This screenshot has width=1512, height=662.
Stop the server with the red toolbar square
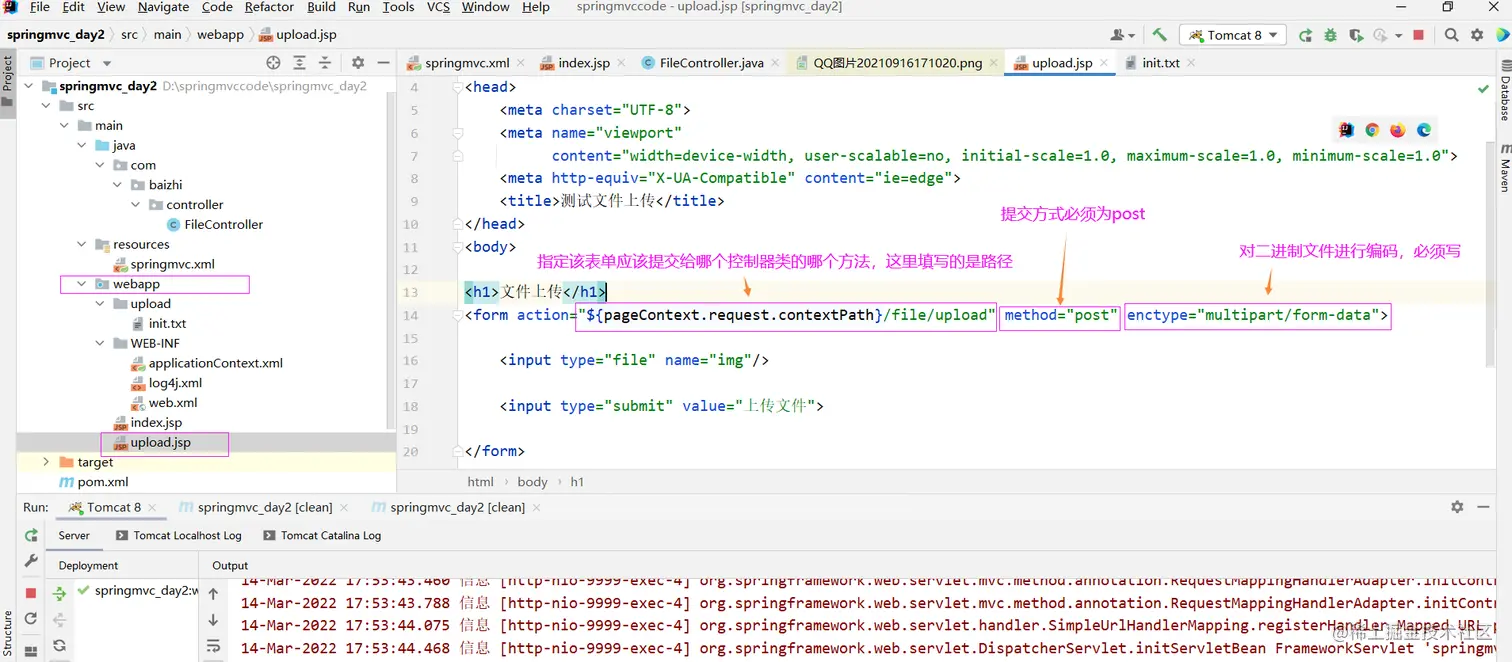(x=1418, y=35)
